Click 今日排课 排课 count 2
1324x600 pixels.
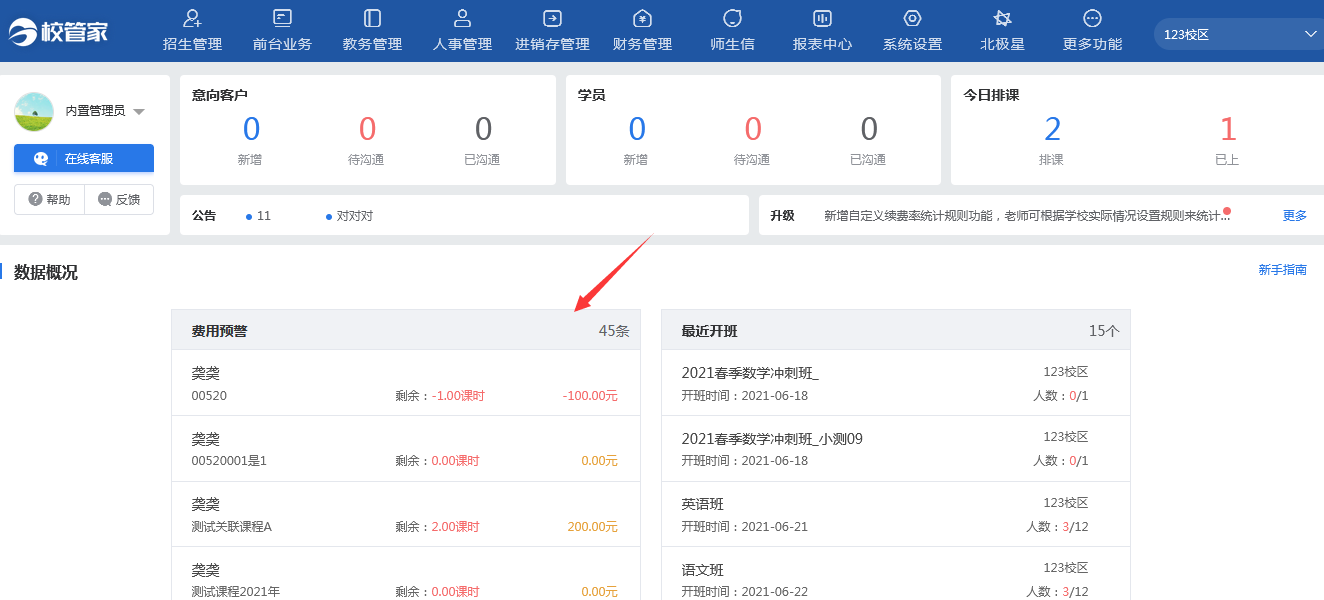click(1052, 129)
